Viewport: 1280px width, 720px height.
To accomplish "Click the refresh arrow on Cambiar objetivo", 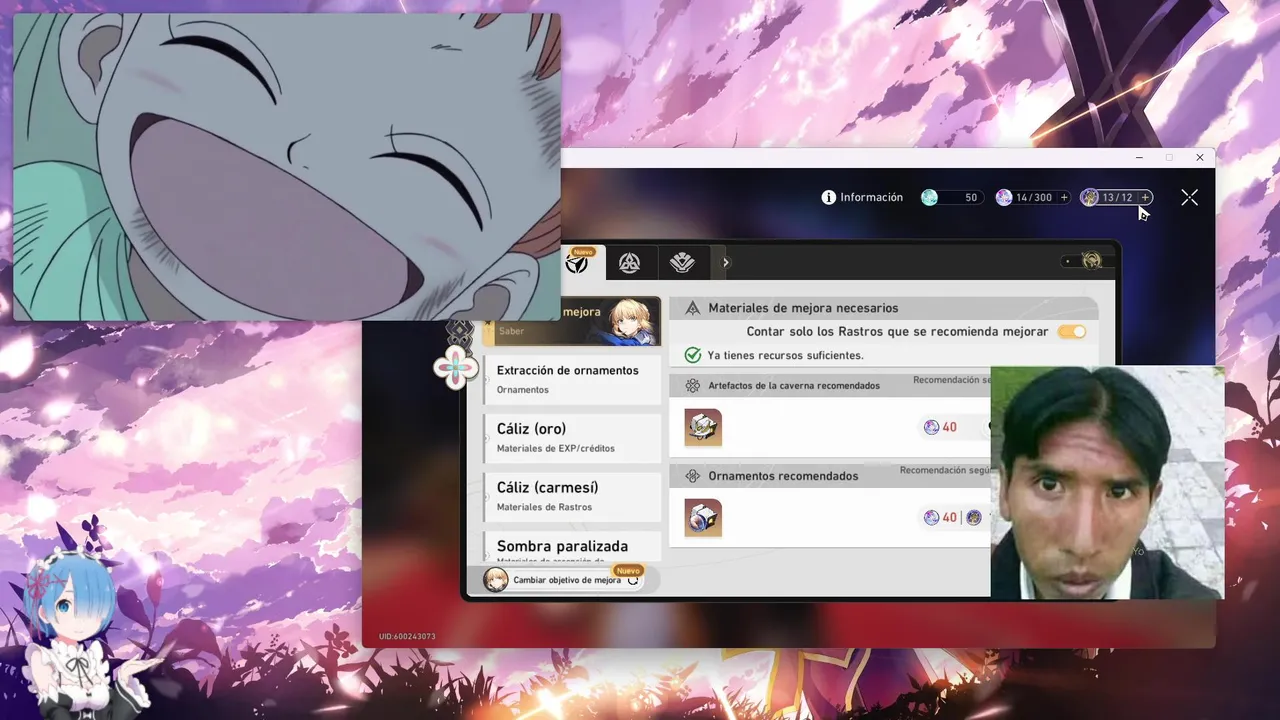I will click(633, 580).
